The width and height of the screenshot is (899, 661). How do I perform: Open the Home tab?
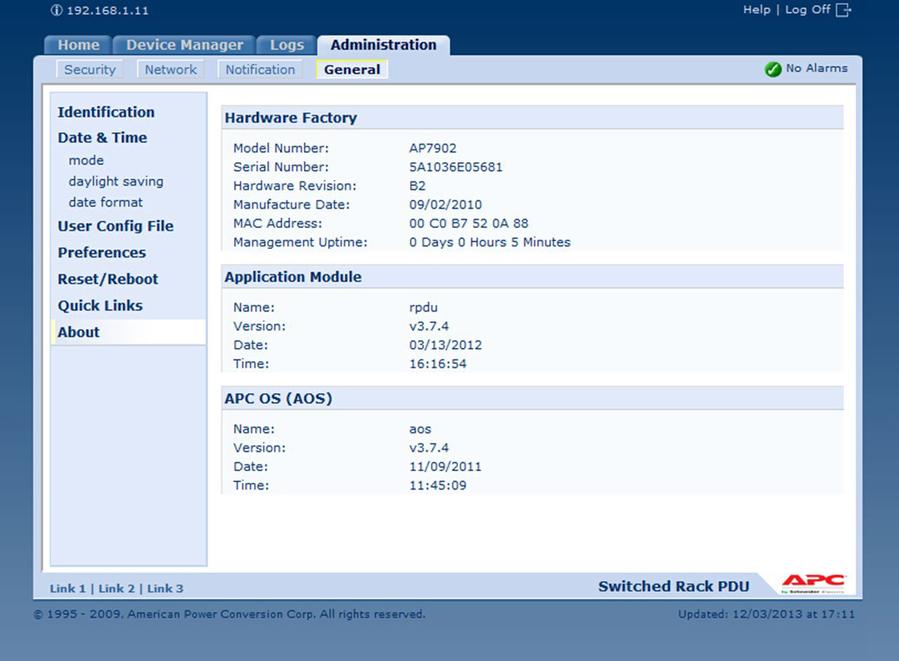78,45
